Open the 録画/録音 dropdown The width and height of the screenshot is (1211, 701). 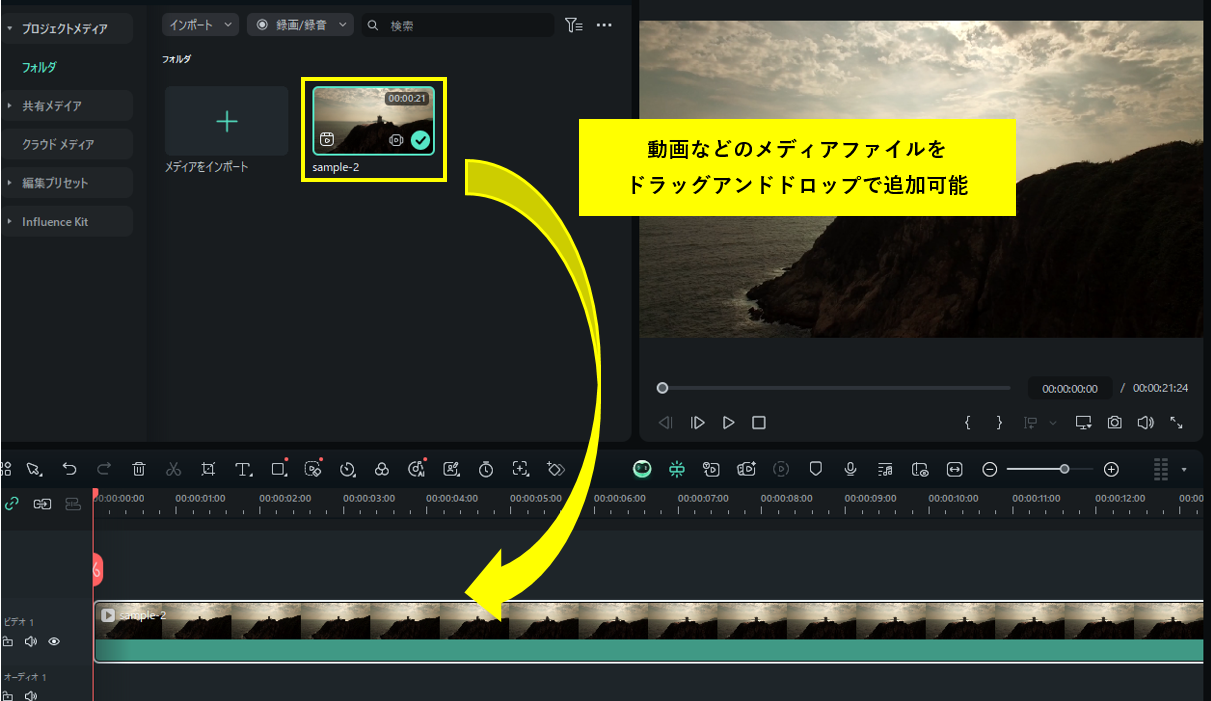(x=300, y=25)
